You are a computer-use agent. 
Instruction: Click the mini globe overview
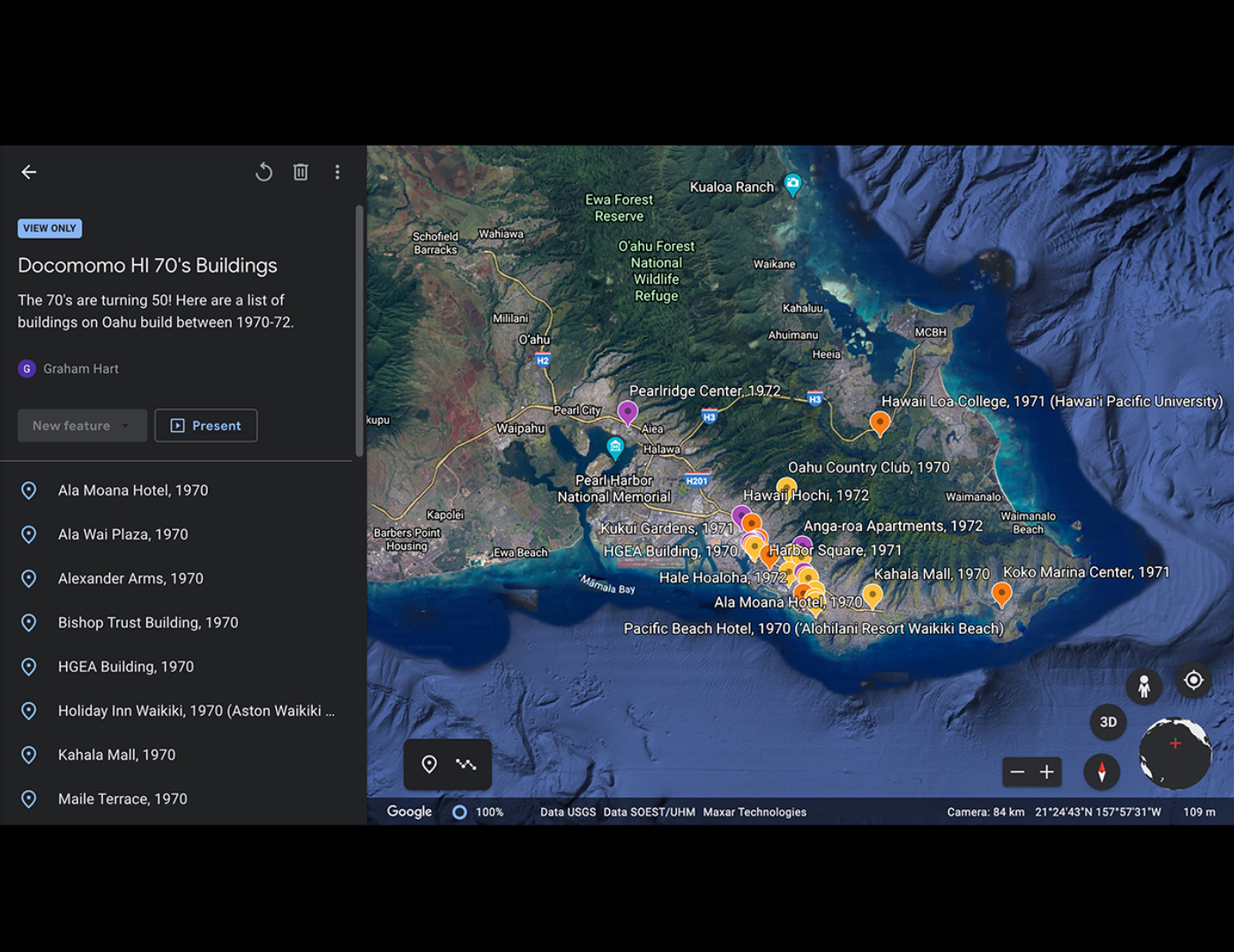click(1175, 754)
